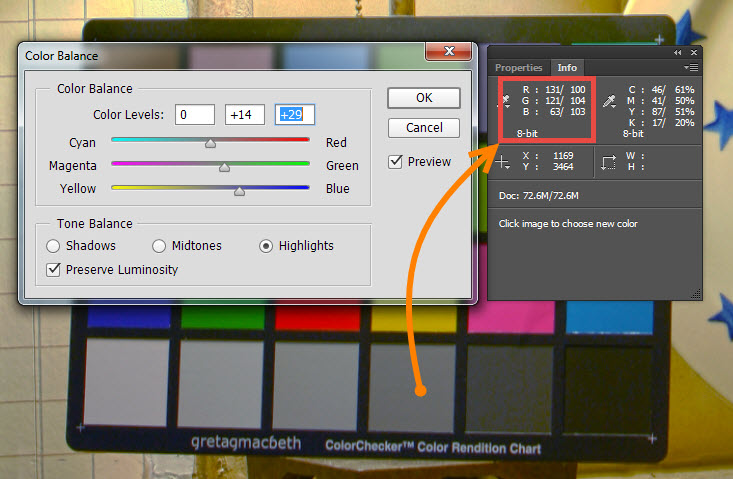The height and width of the screenshot is (479, 733).
Task: Switch to the Info tab
Action: tap(567, 68)
